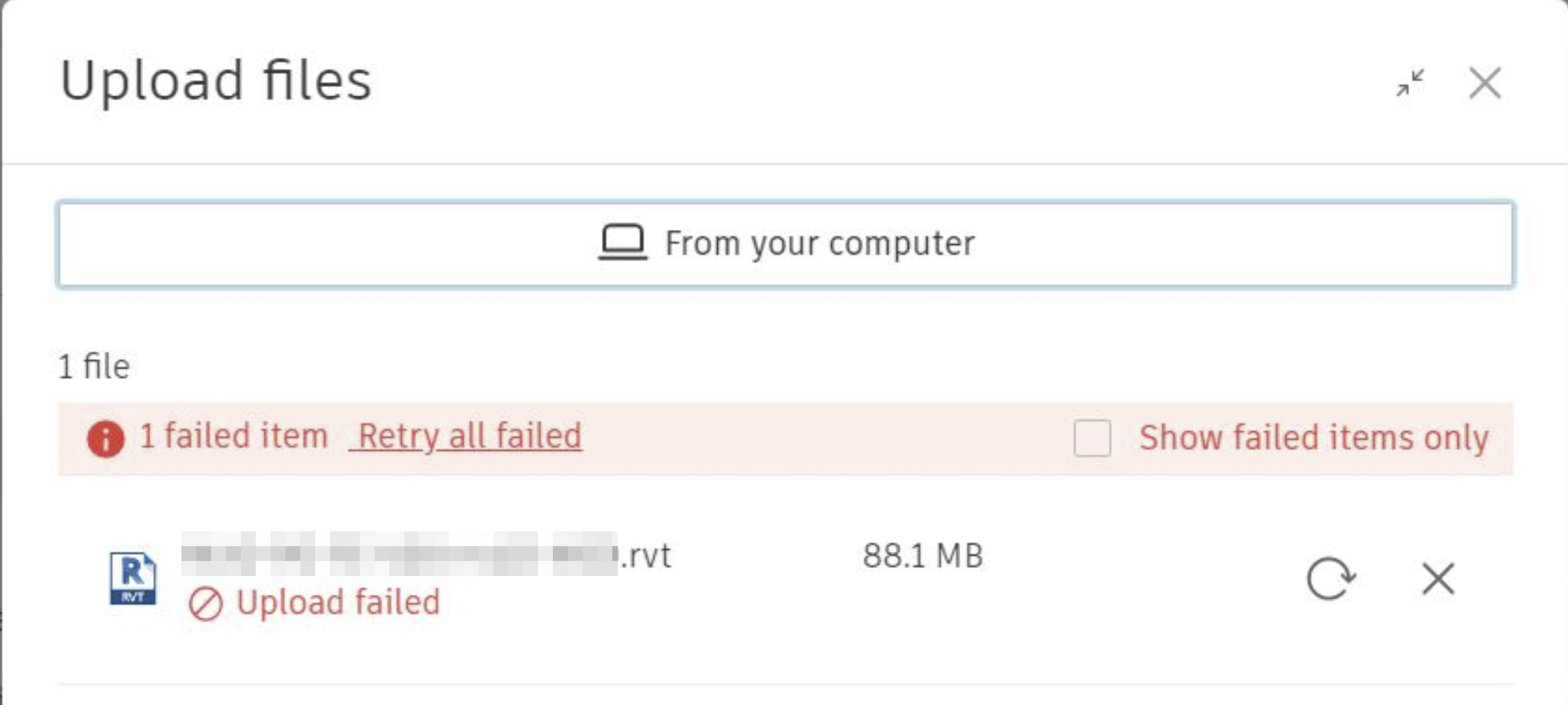Remove the failed .rvt file from list
1568x705 pixels.
pos(1437,579)
